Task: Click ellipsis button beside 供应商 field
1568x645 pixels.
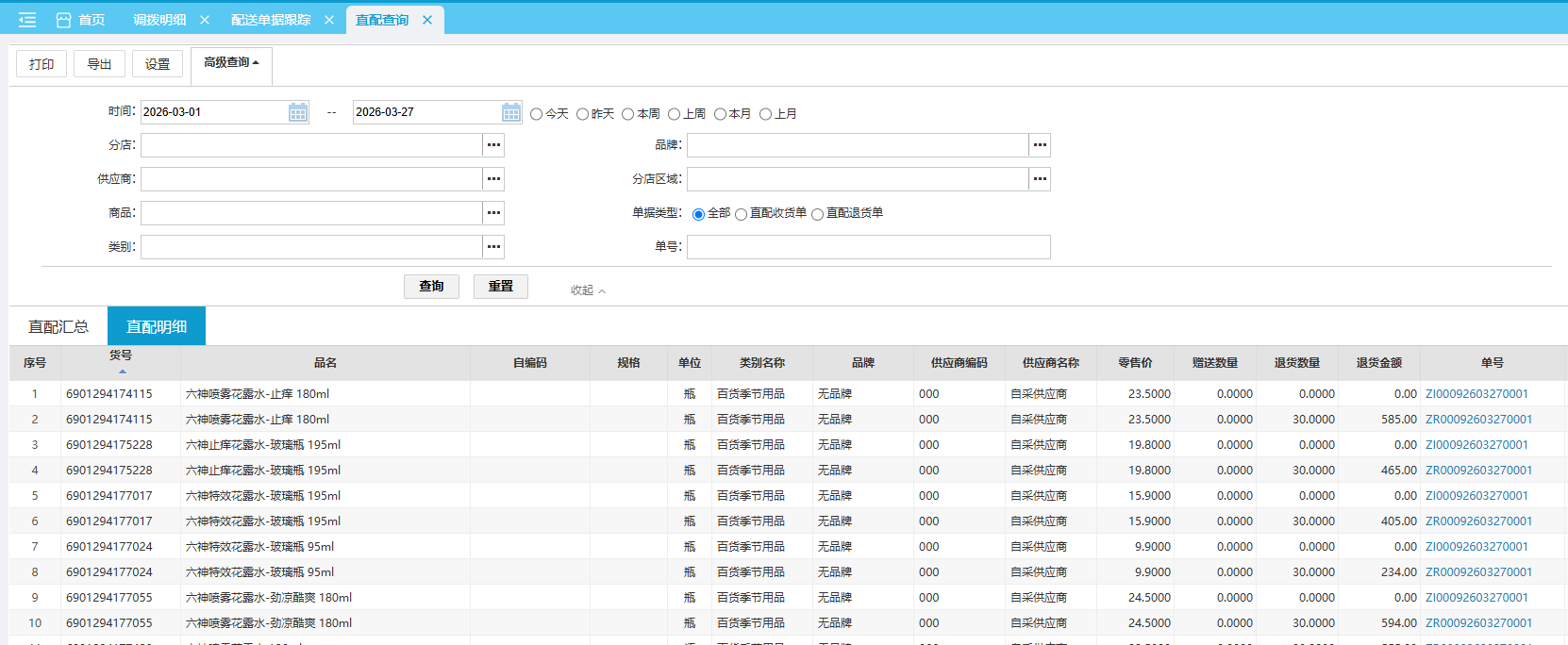Action: (493, 179)
